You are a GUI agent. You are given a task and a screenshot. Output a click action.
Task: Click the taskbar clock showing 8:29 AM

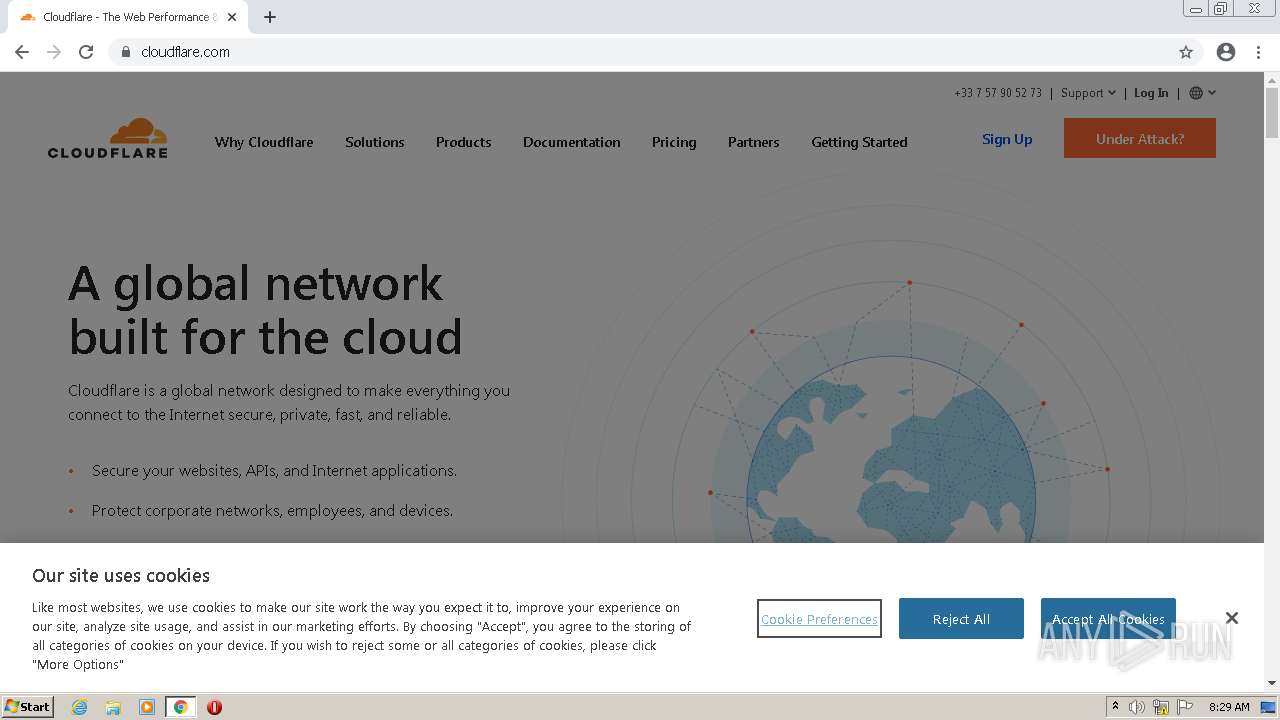click(1229, 707)
